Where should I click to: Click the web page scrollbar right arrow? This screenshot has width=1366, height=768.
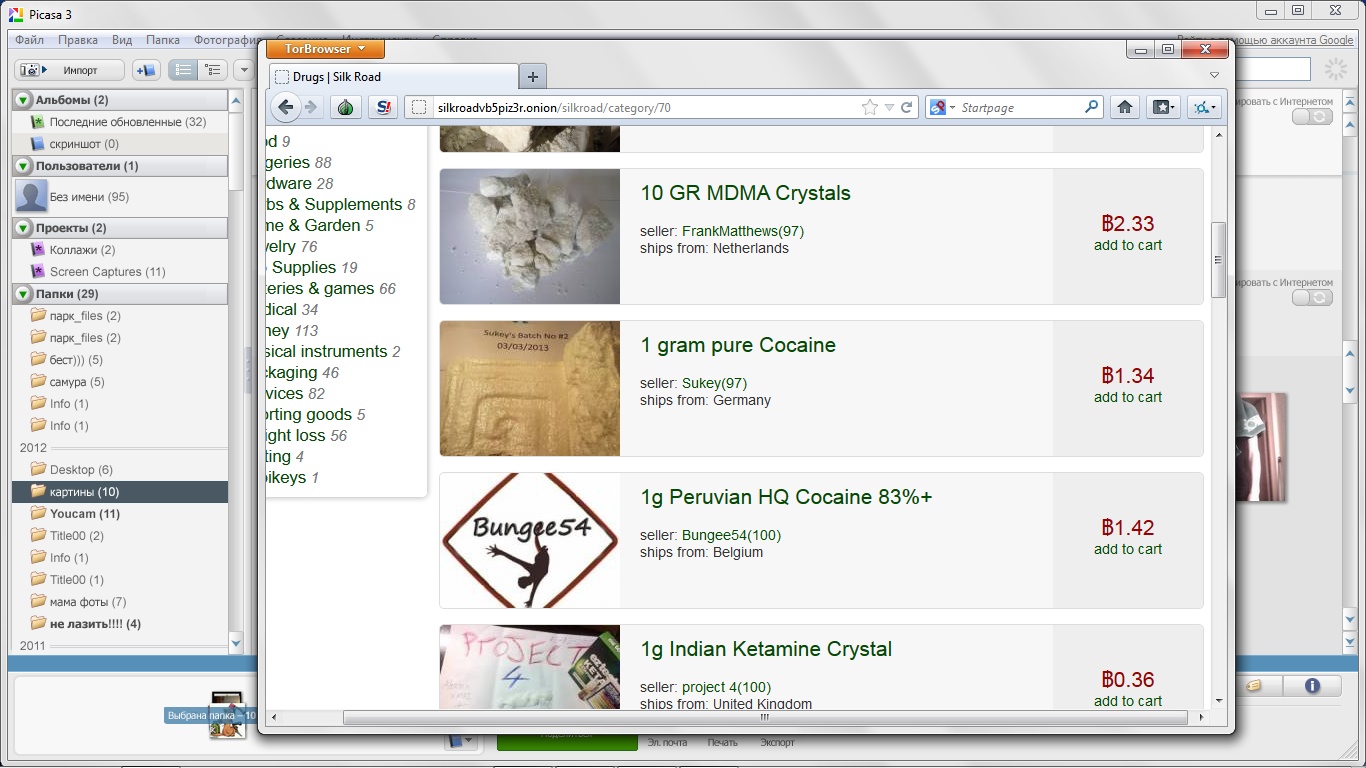point(1202,717)
